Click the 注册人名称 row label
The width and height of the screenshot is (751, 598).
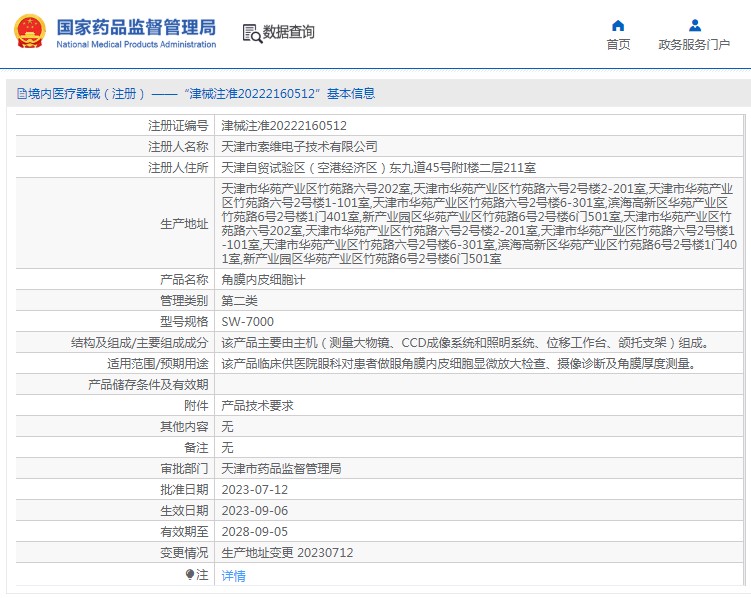coord(178,147)
